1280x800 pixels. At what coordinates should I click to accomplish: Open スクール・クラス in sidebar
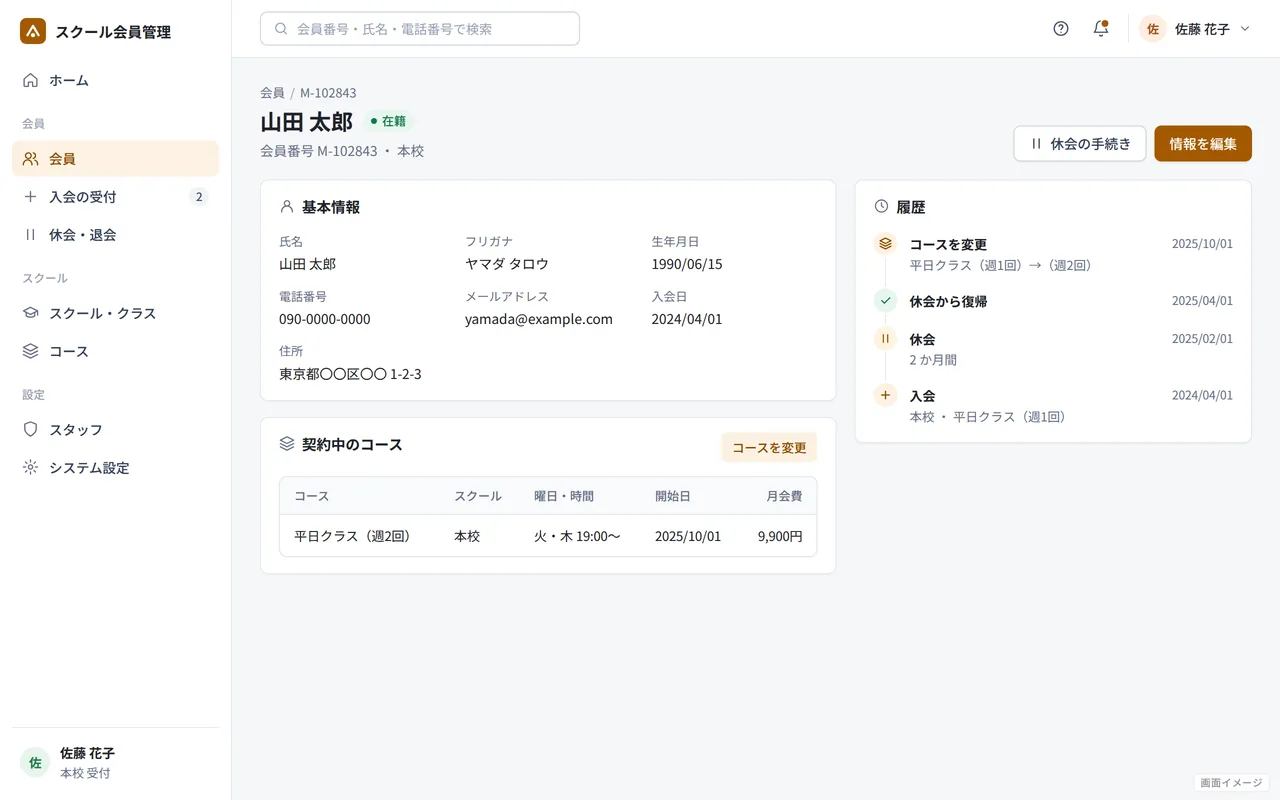pos(115,313)
